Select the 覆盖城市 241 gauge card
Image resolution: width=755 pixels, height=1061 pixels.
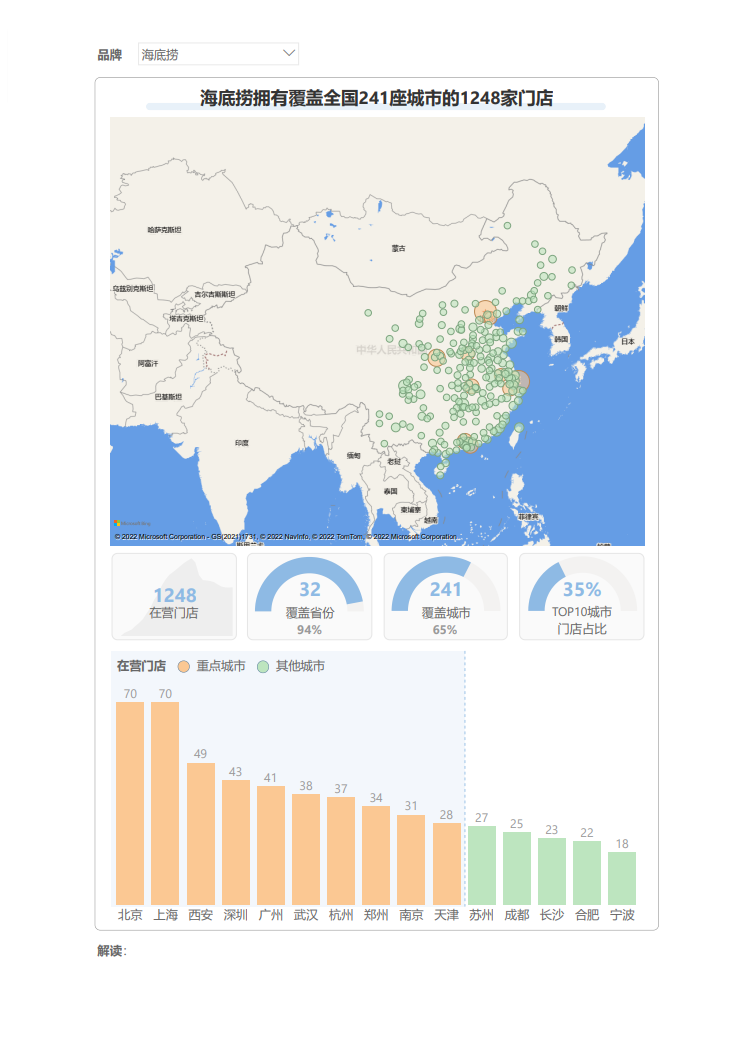(445, 596)
